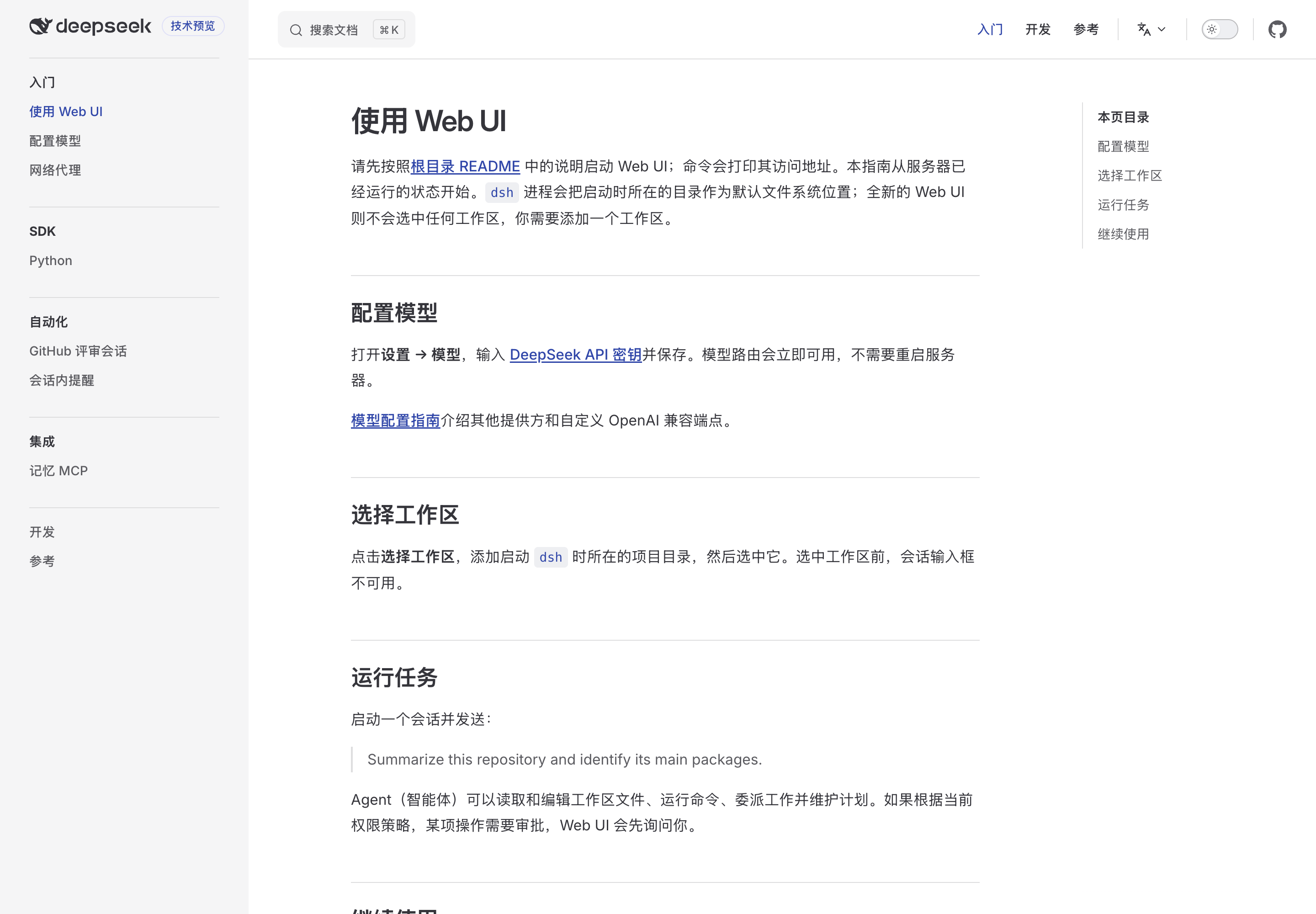The image size is (1316, 914).
Task: Click the Summarize this repository quote text
Action: click(x=564, y=760)
